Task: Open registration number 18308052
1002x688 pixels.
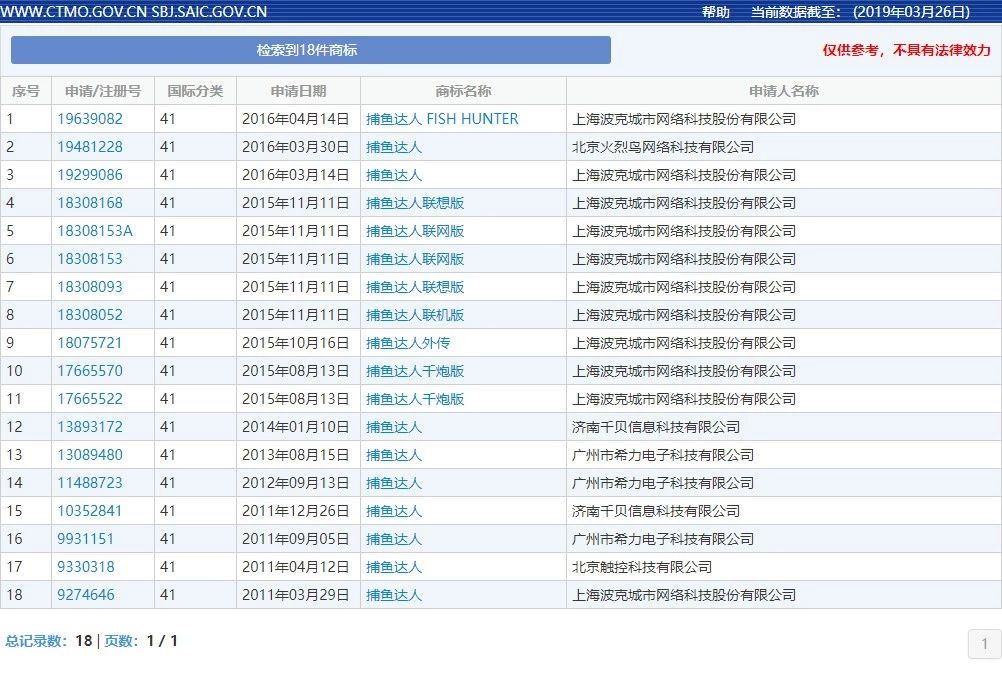Action: click(89, 315)
